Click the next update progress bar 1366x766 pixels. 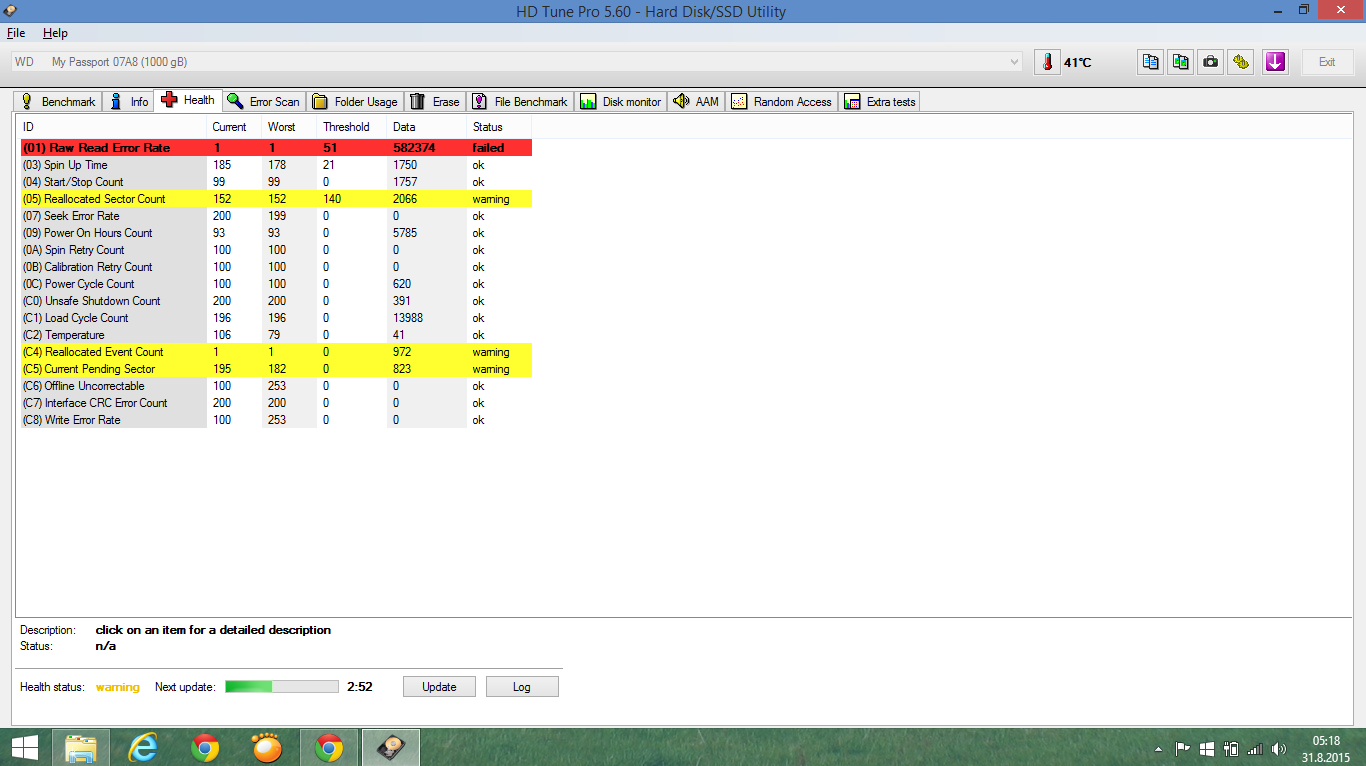click(282, 687)
